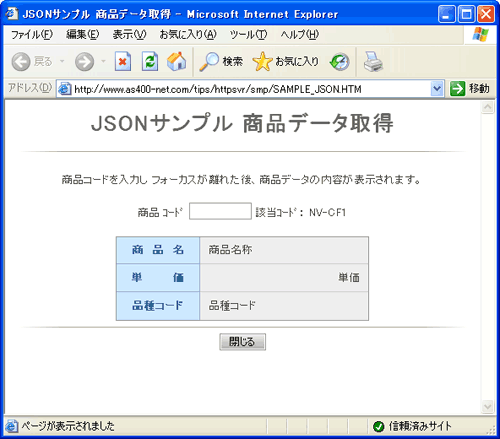Open the ヘルプ(H) menu
Image resolution: width=500 pixels, height=439 pixels.
299,34
